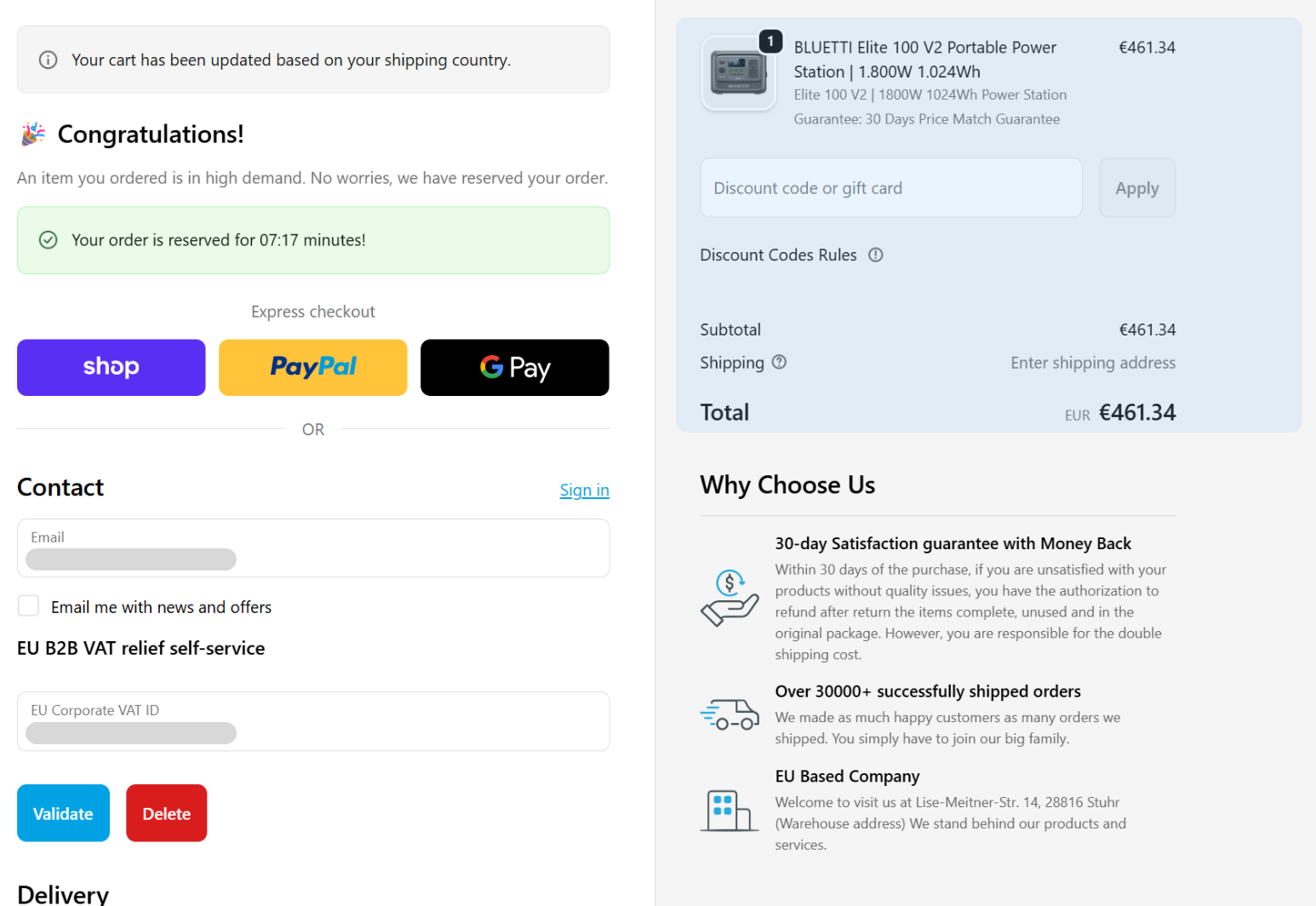
Task: Click the BLUETTI Elite 100 V2 product thumbnail
Action: click(x=738, y=73)
